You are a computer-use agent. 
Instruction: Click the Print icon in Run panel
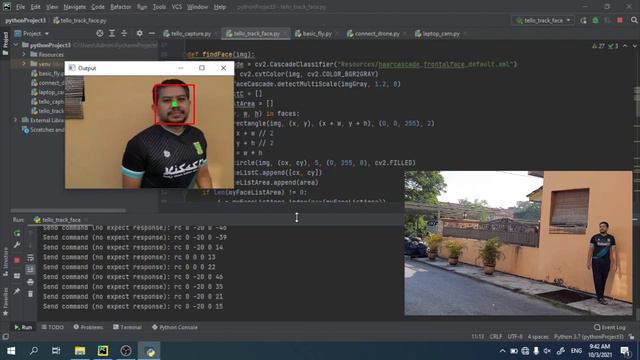(31, 282)
